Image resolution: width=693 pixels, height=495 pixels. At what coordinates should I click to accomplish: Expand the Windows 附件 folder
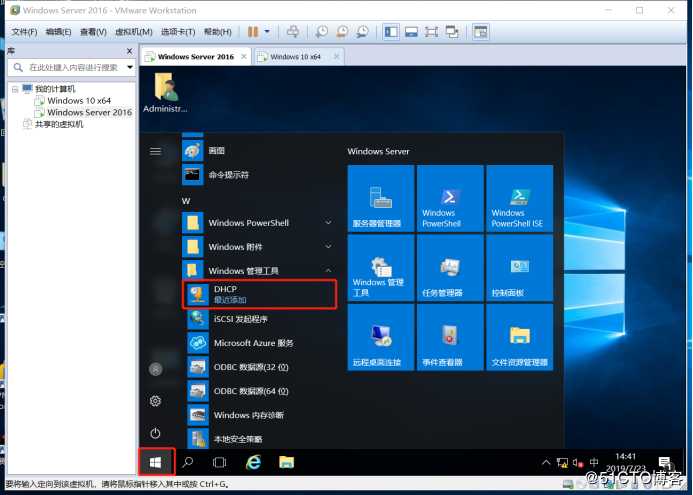(x=259, y=247)
